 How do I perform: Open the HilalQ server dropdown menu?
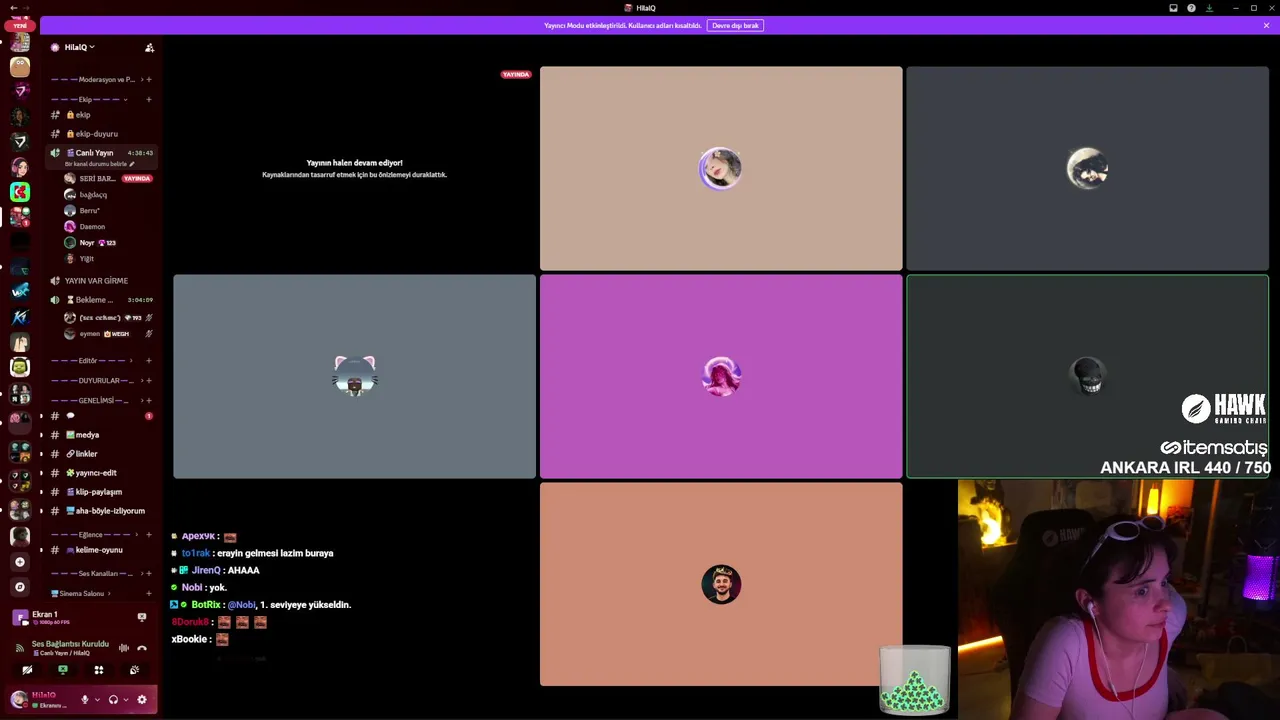tap(80, 47)
